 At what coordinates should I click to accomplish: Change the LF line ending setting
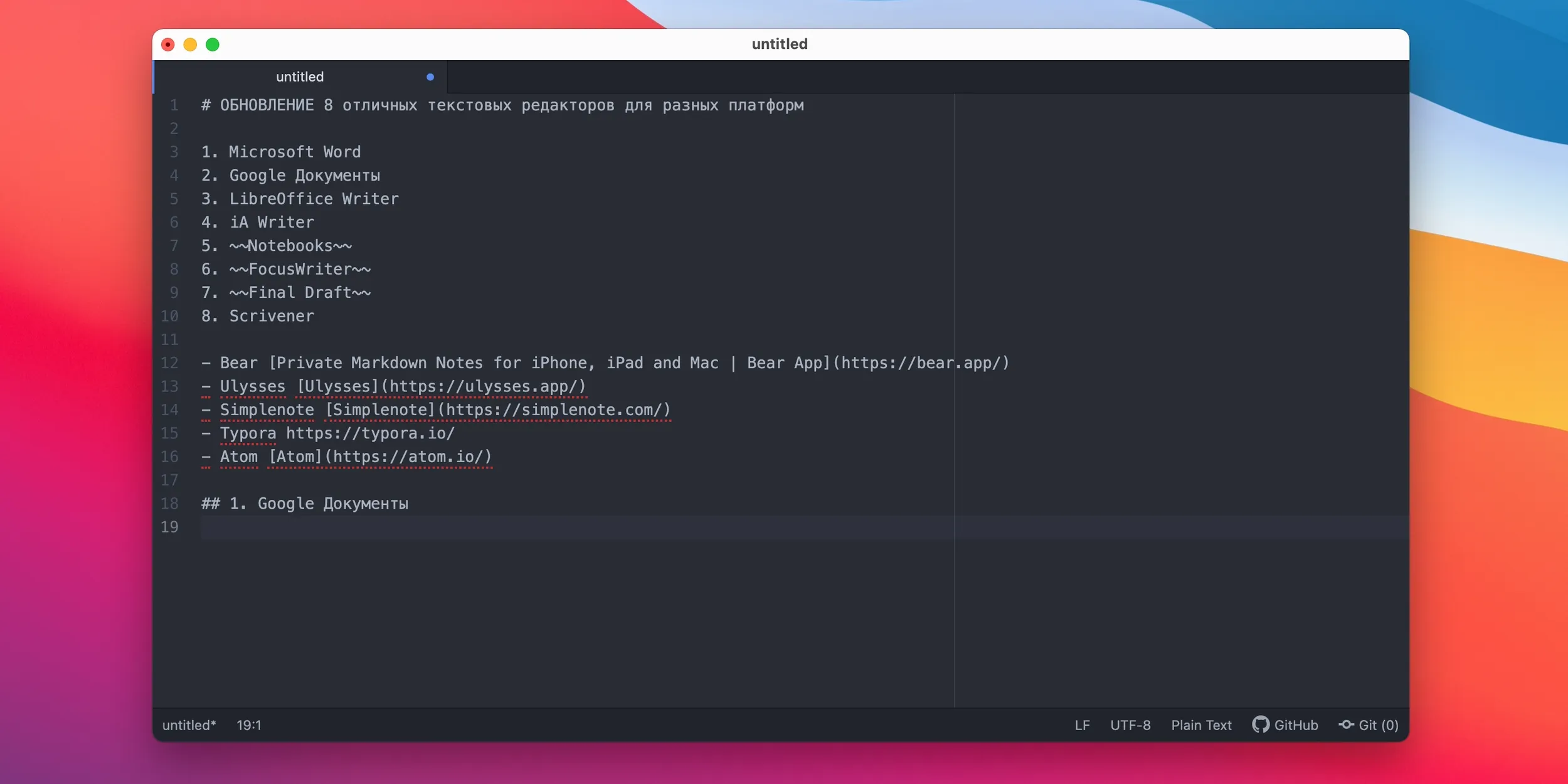pyautogui.click(x=1083, y=725)
